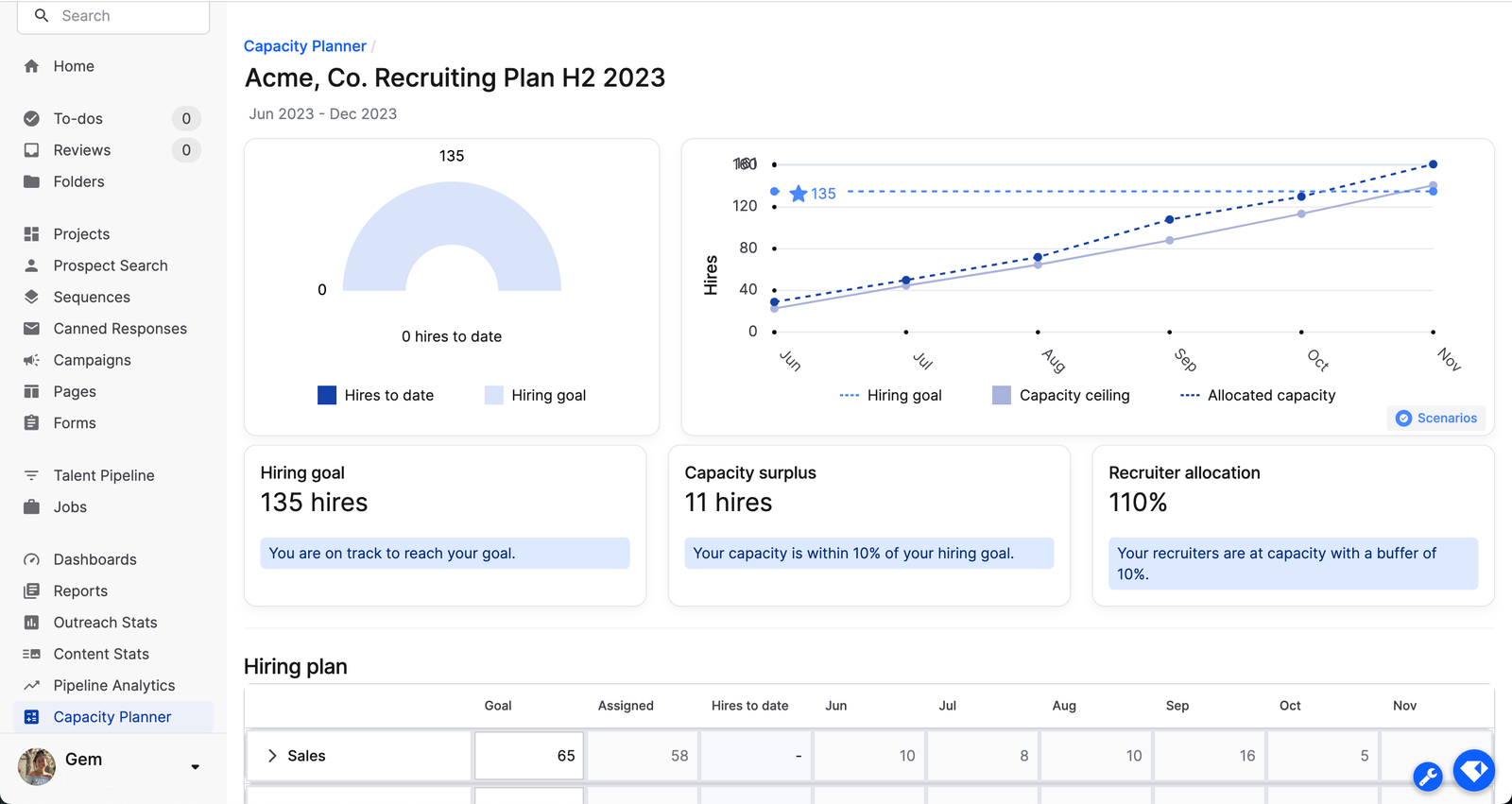The width and height of the screenshot is (1512, 804).
Task: Toggle Allocated capacity legend series
Action: click(1258, 395)
